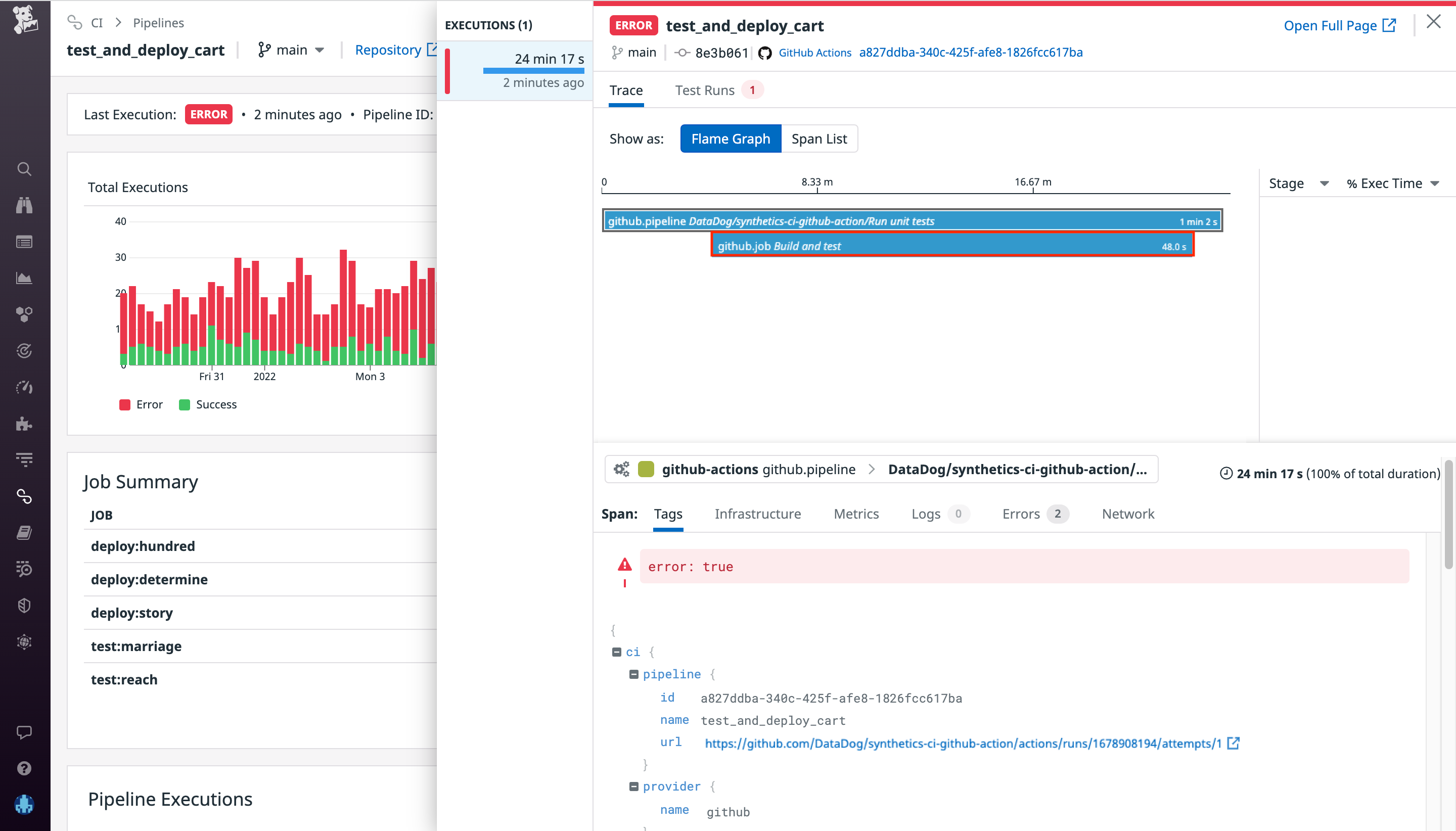The image size is (1456, 831).
Task: Open the Security shield sidebar icon
Action: click(24, 605)
